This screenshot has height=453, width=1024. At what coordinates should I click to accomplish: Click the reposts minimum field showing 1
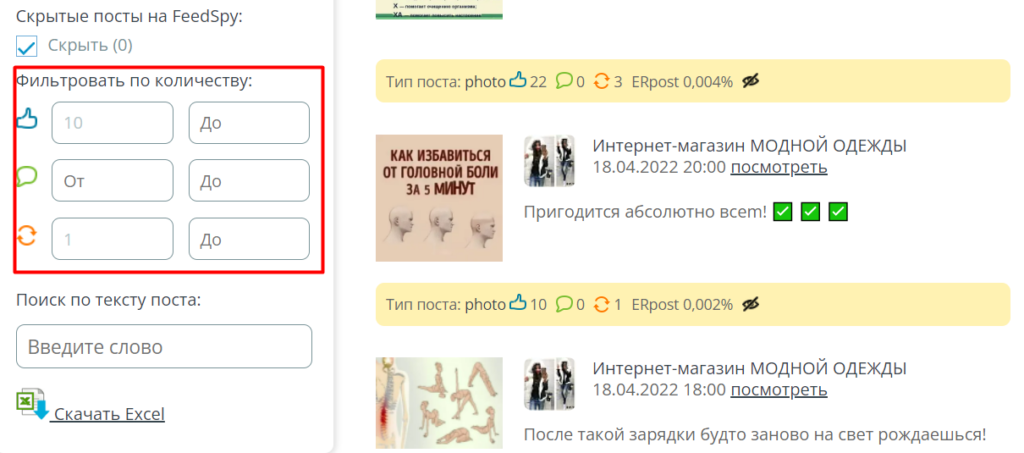[x=112, y=239]
